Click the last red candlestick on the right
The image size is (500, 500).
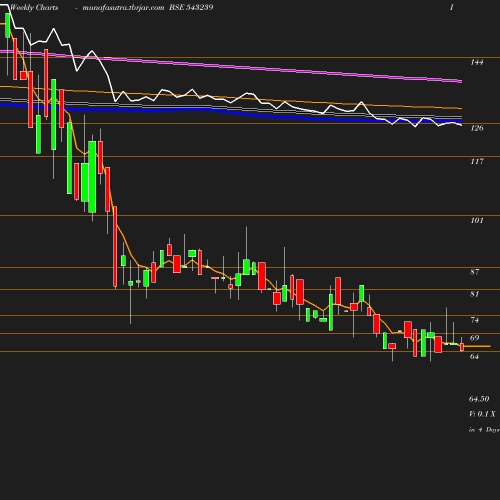(462, 347)
